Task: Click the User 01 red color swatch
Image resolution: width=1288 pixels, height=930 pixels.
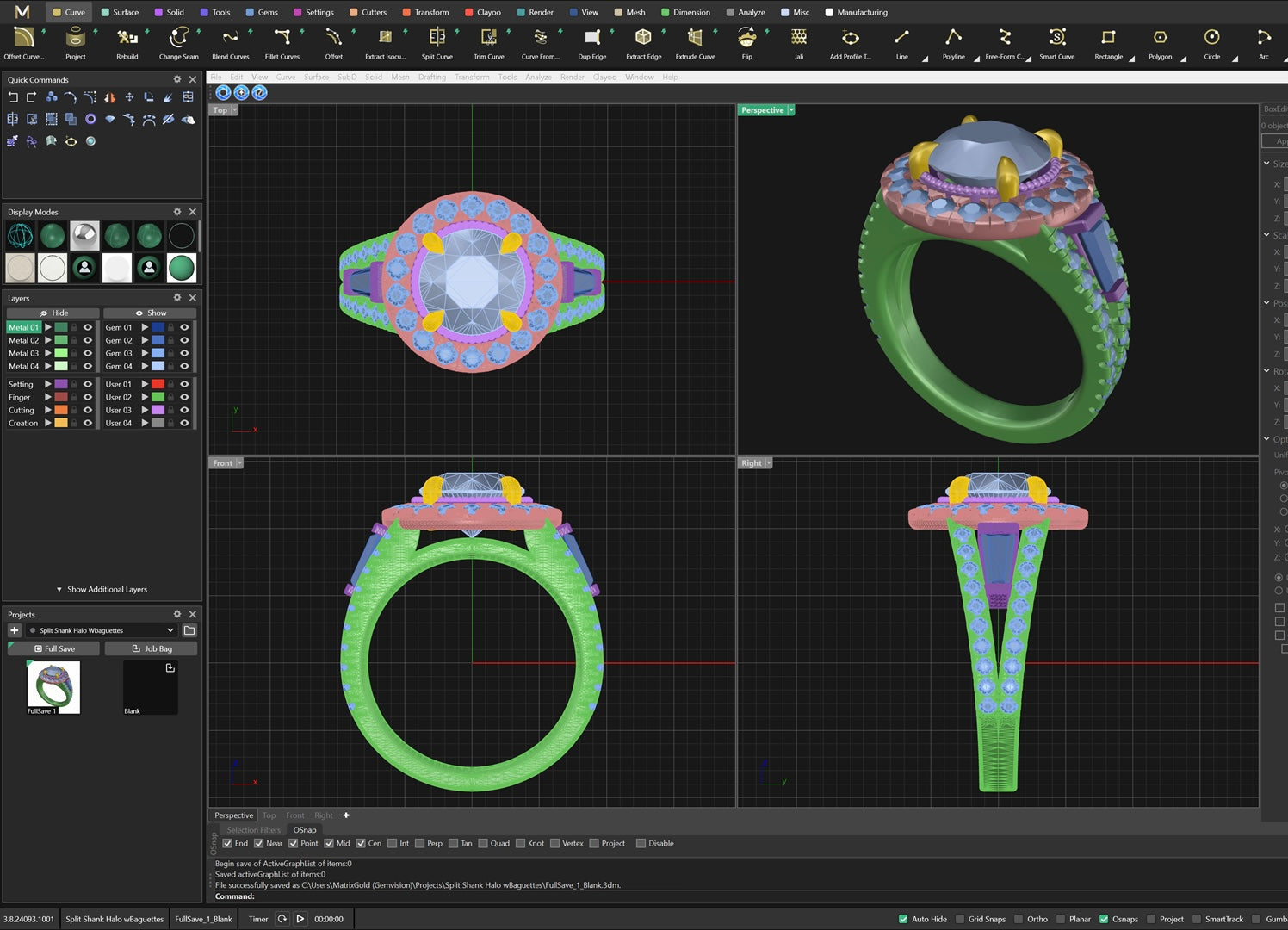Action: click(x=158, y=384)
